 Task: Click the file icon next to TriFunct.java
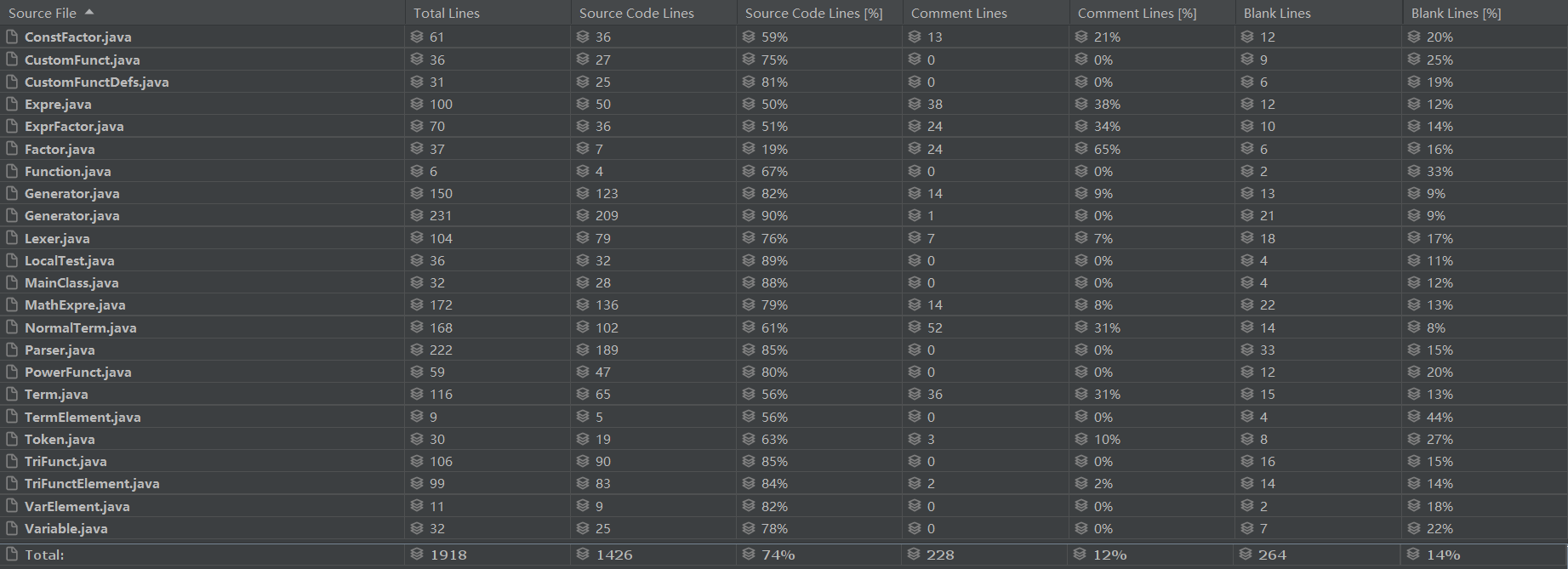[11, 461]
